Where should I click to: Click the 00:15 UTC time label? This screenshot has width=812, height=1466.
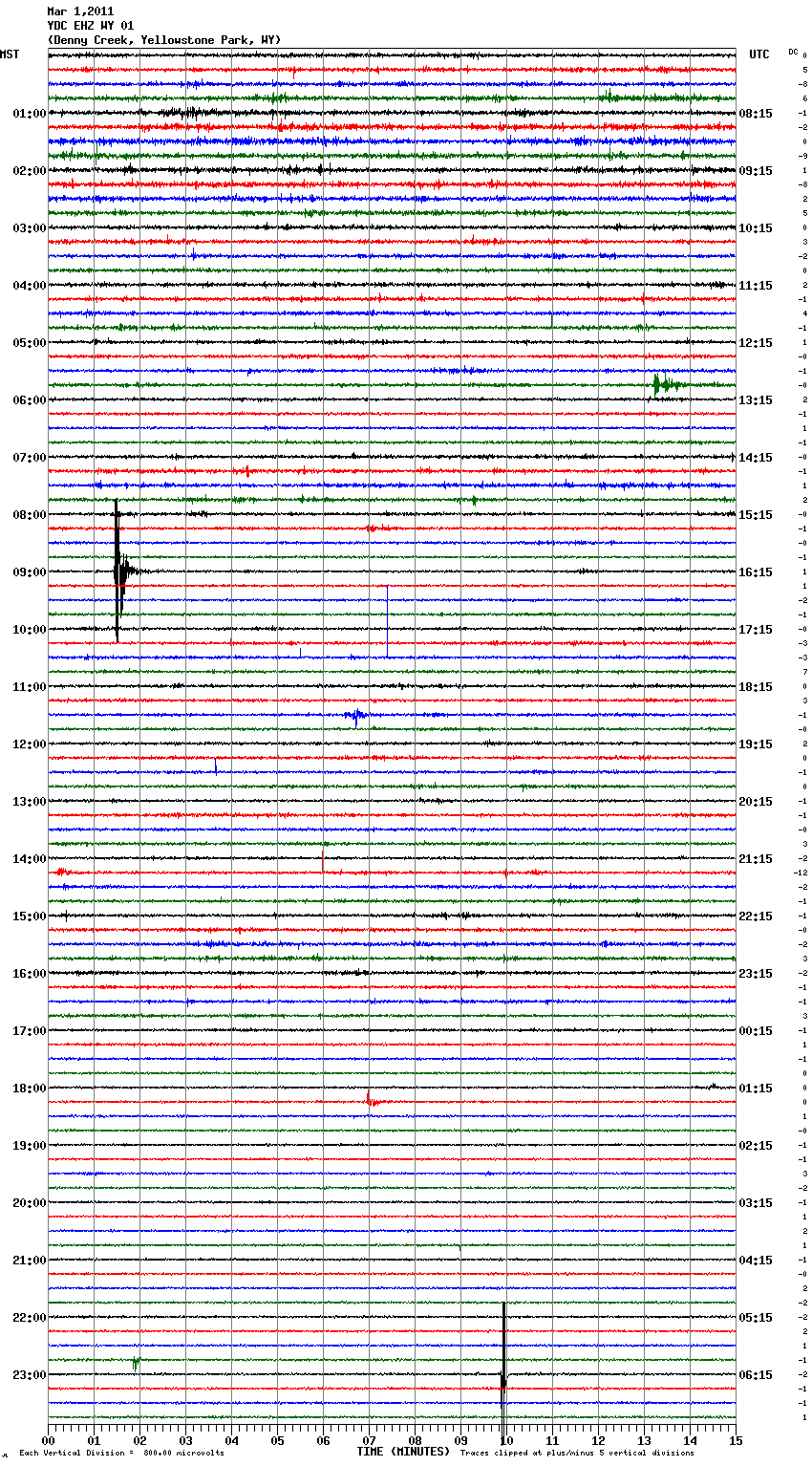click(x=756, y=1031)
